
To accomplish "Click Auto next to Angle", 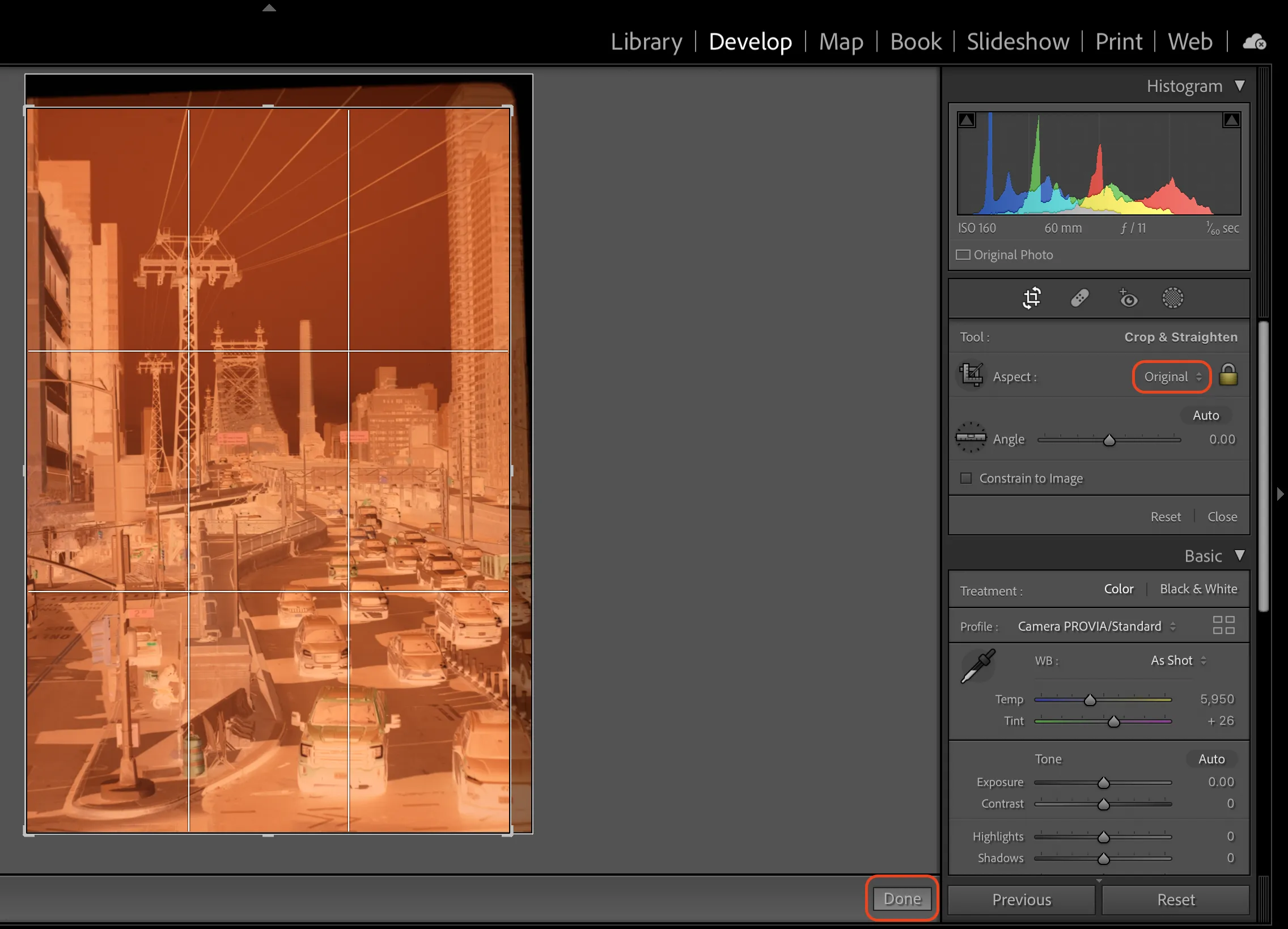I will click(1206, 415).
